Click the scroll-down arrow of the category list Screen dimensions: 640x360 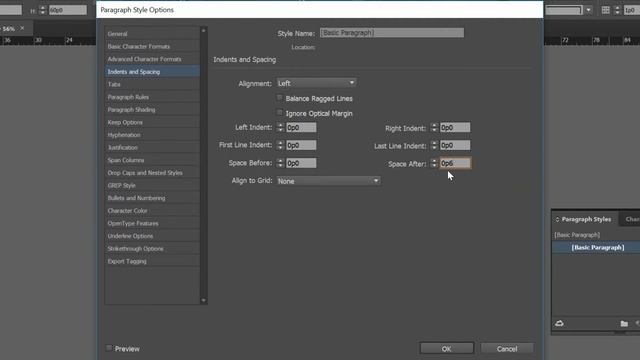coord(203,300)
